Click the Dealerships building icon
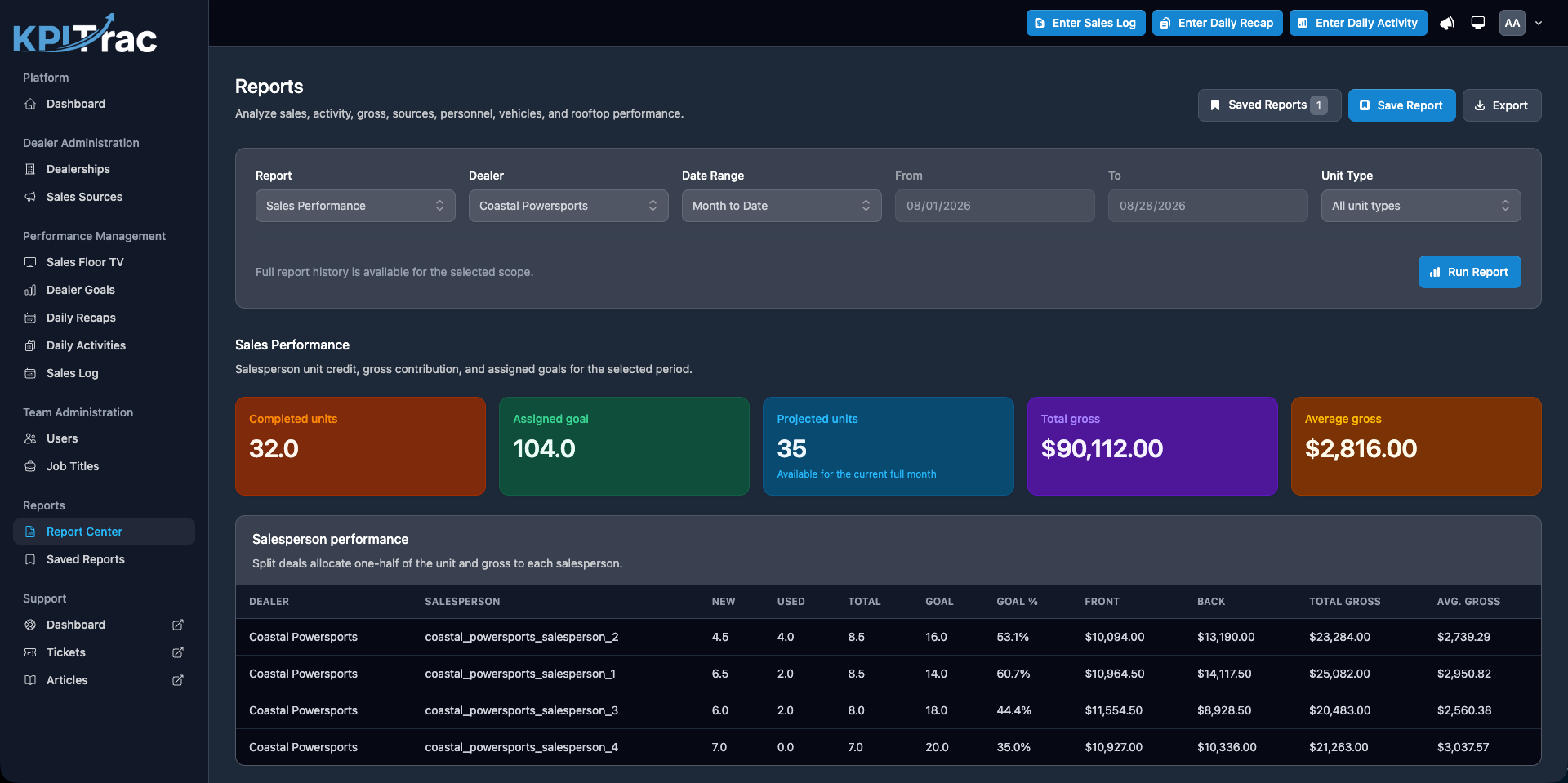The image size is (1568, 783). pos(30,169)
